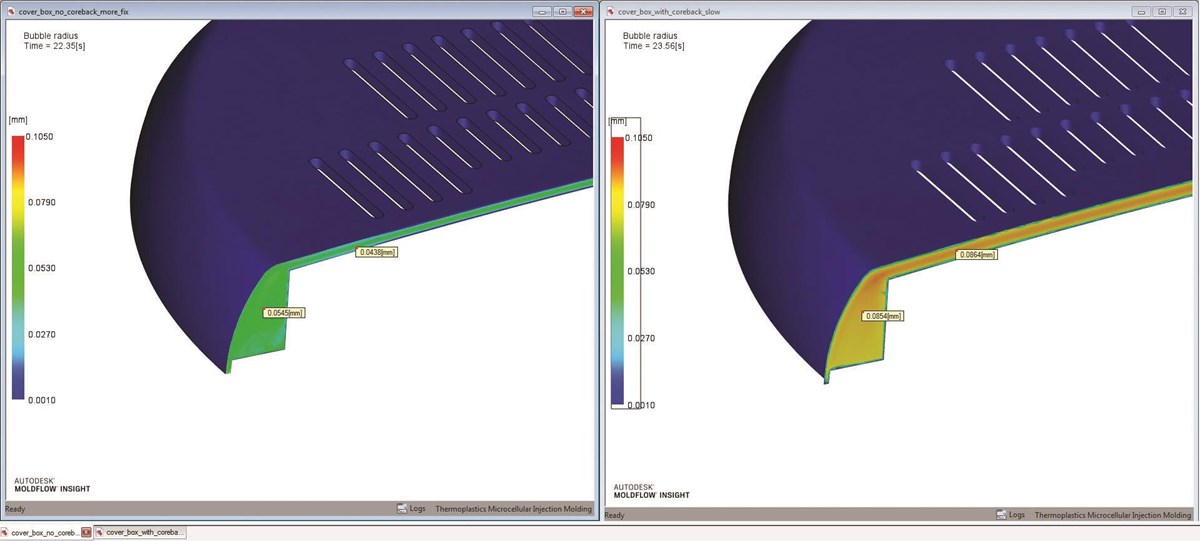
Task: Select the 0.0438[mm] probe label
Action: pos(377,252)
